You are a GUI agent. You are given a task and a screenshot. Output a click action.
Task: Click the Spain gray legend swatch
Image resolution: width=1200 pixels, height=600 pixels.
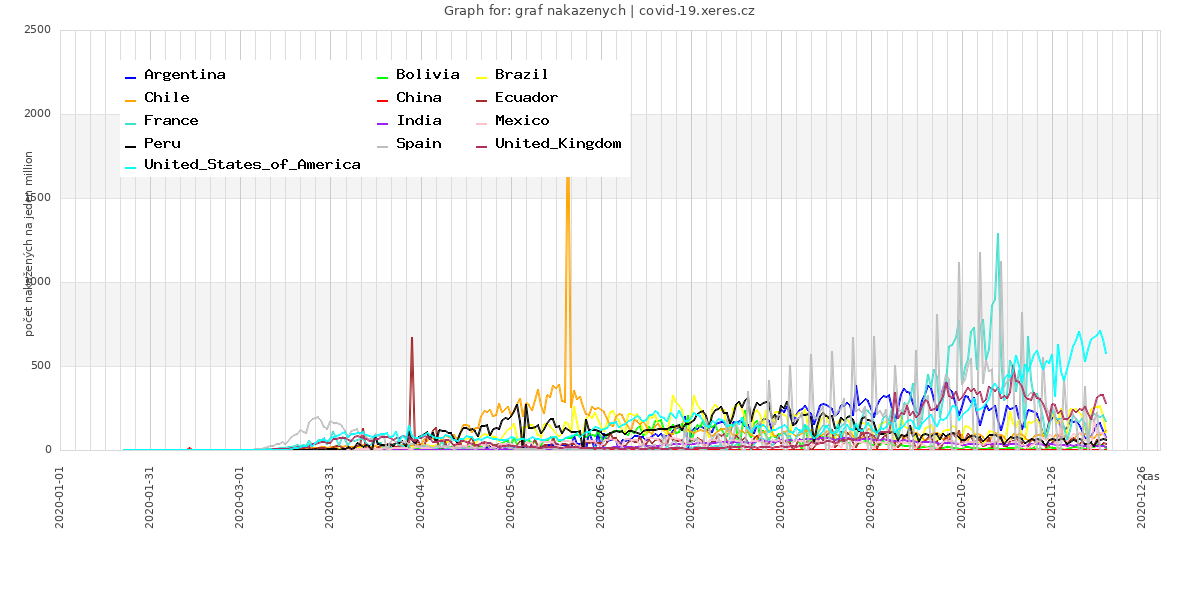[382, 146]
